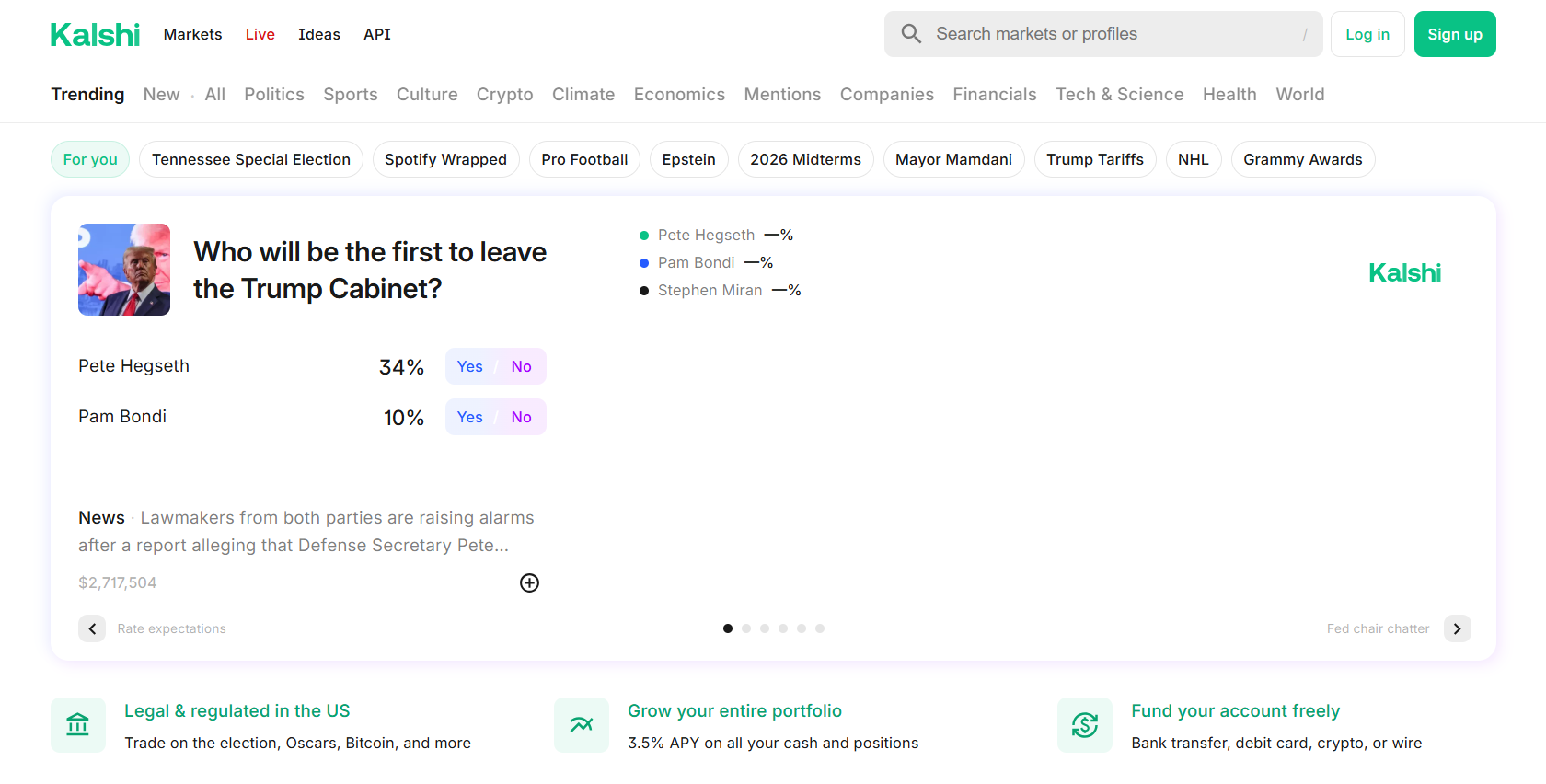This screenshot has height=784, width=1546.
Task: Click the portfolio growth chart icon
Action: tap(582, 725)
